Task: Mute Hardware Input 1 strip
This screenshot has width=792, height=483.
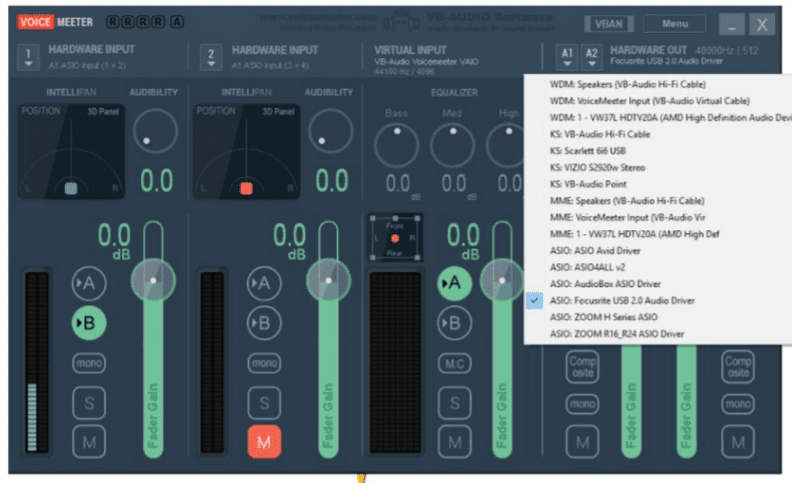Action: tap(89, 443)
